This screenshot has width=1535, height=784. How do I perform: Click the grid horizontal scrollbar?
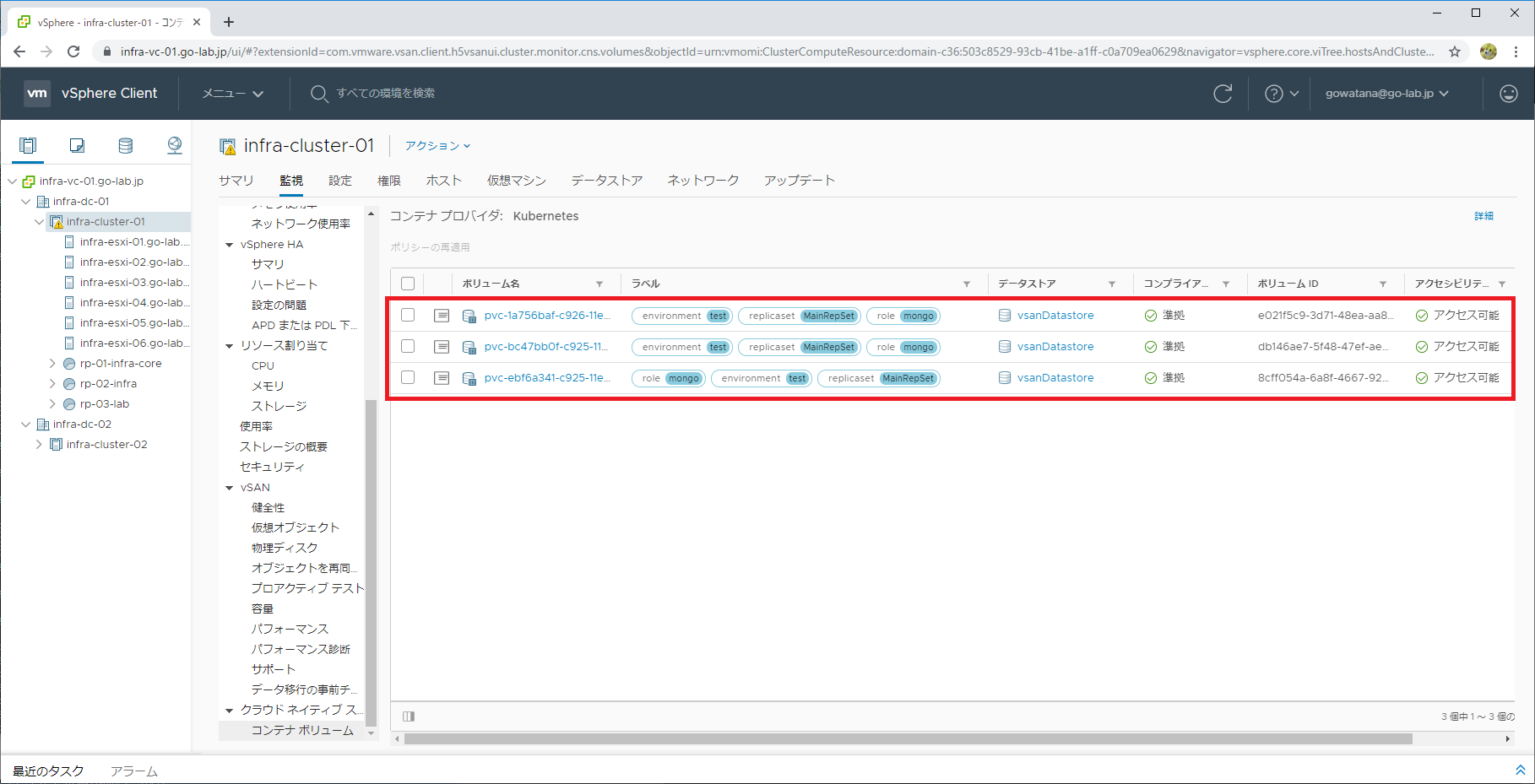tap(908, 739)
